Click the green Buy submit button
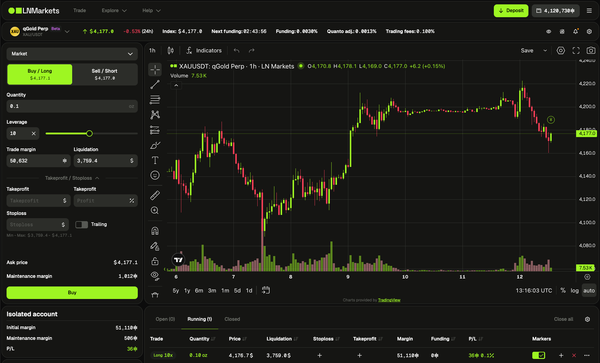 72,293
